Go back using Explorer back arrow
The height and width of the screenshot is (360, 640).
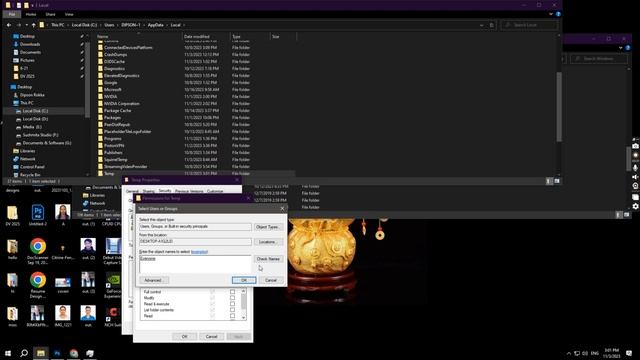(x=9, y=25)
